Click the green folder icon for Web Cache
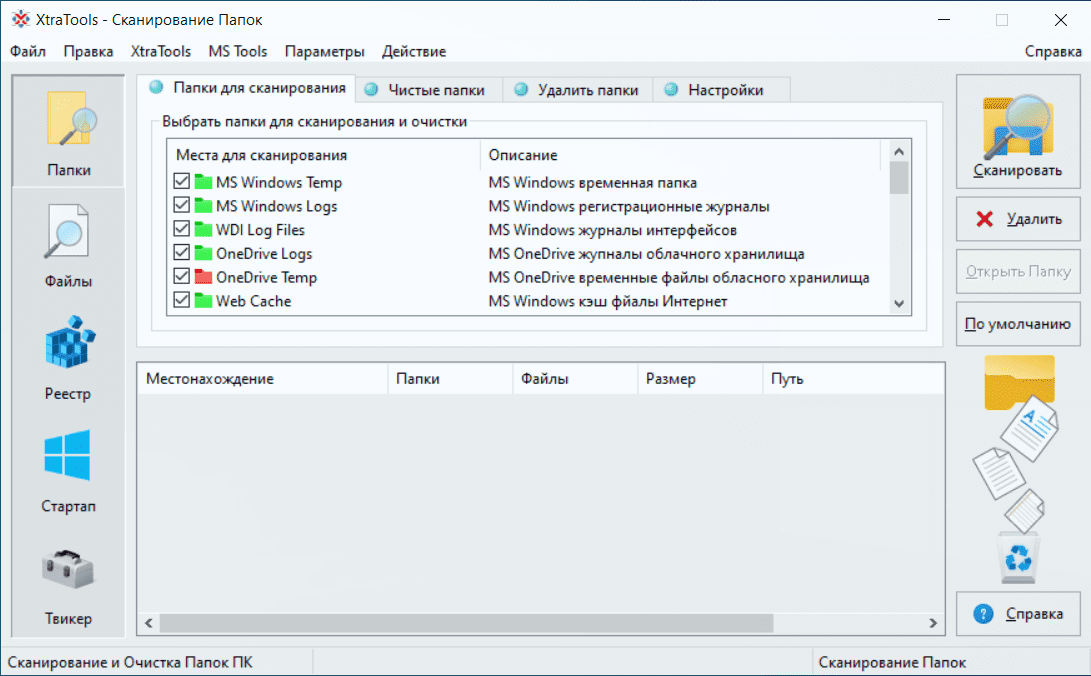This screenshot has height=676, width=1091. coord(203,300)
